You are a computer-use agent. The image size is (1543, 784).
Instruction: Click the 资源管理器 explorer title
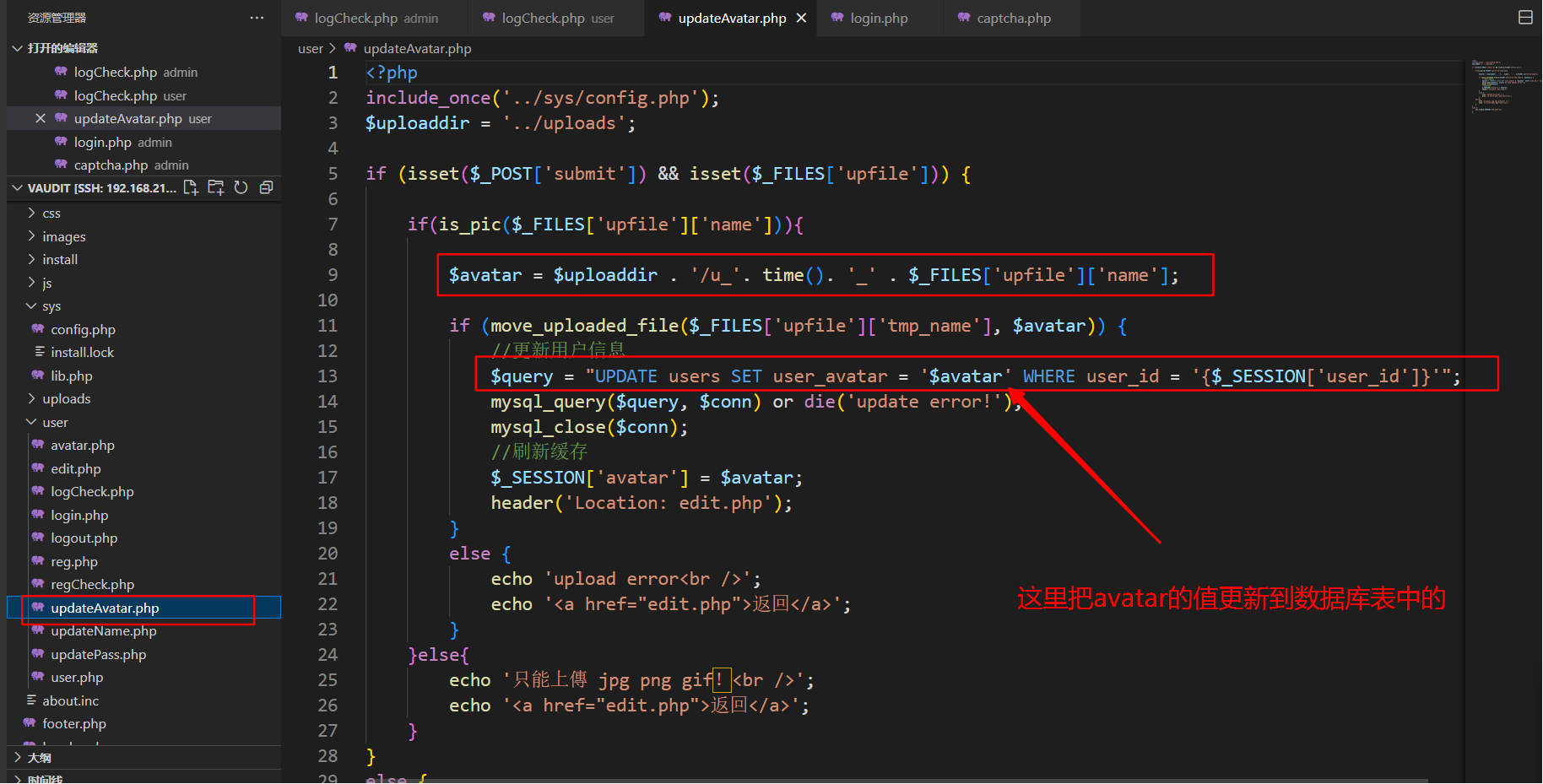(x=57, y=18)
